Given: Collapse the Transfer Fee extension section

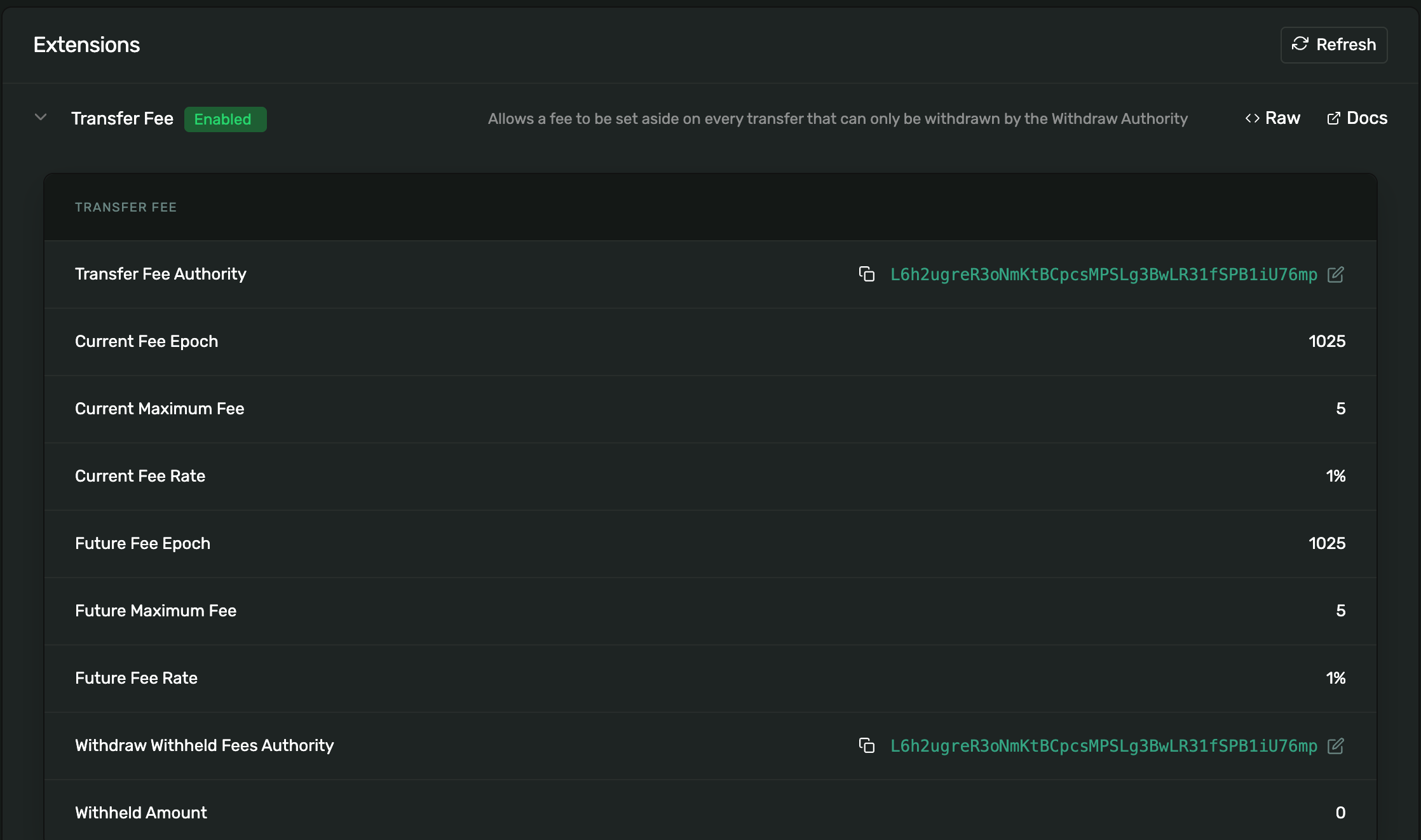Looking at the screenshot, I should [x=41, y=118].
